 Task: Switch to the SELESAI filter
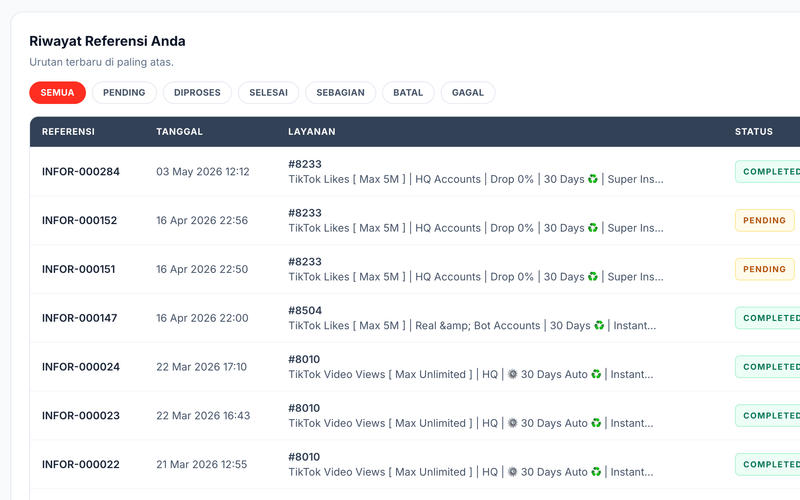point(268,92)
